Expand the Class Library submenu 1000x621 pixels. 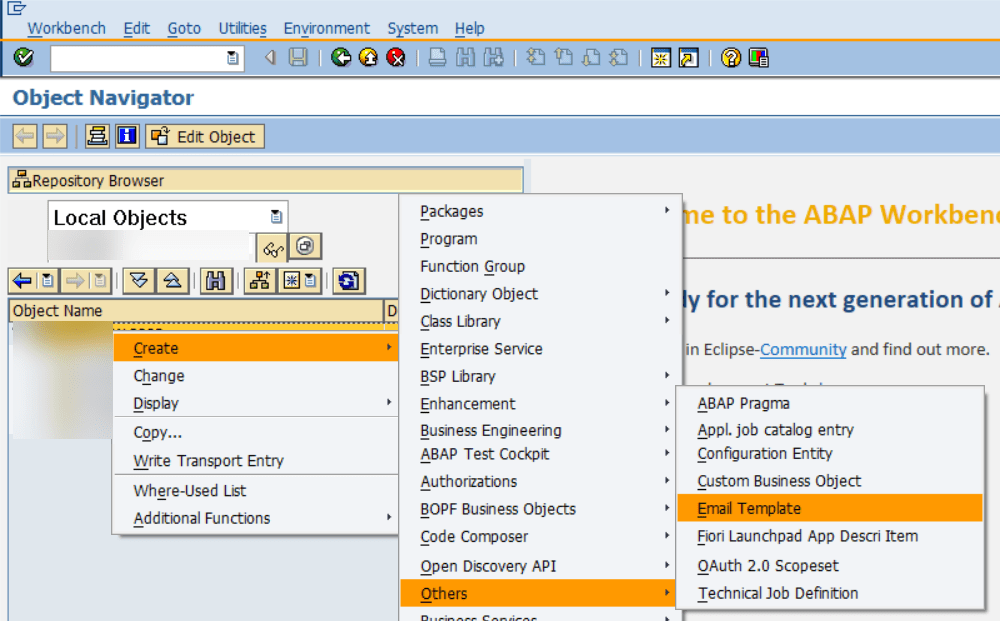tap(666, 321)
